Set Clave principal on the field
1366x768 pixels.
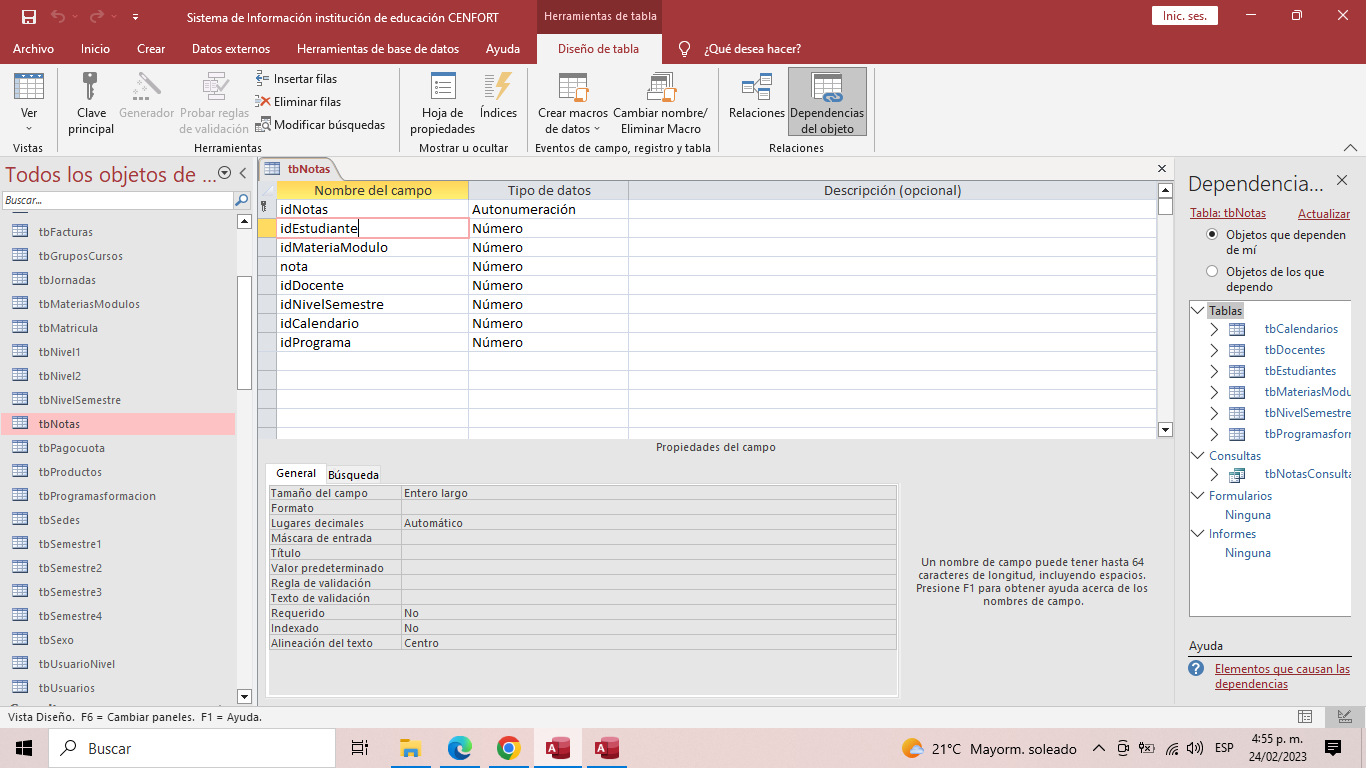click(x=92, y=104)
